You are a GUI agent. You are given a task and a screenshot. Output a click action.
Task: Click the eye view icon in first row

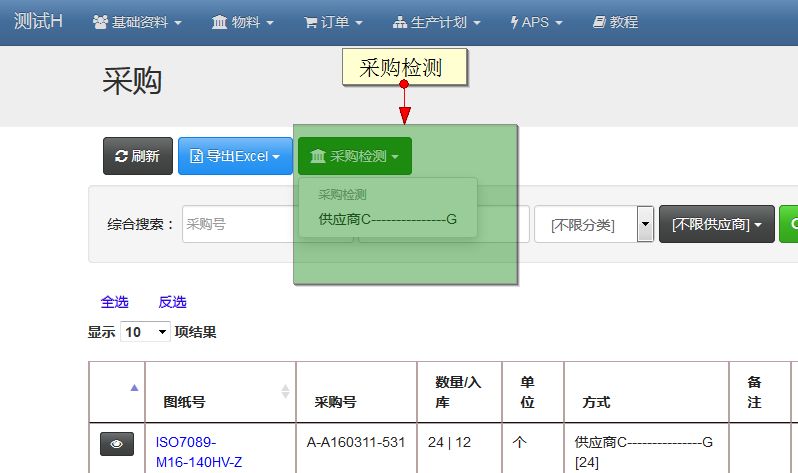[117, 445]
